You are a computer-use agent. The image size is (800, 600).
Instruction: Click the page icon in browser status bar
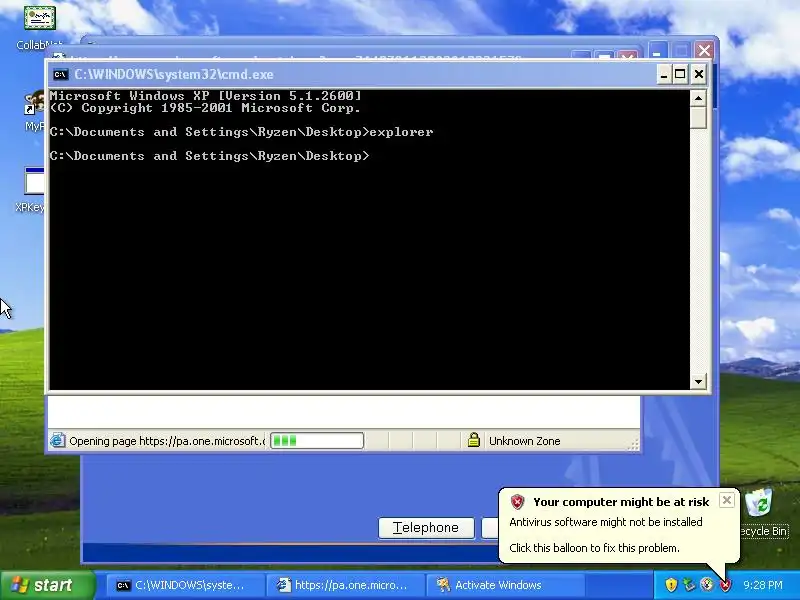pos(57,440)
